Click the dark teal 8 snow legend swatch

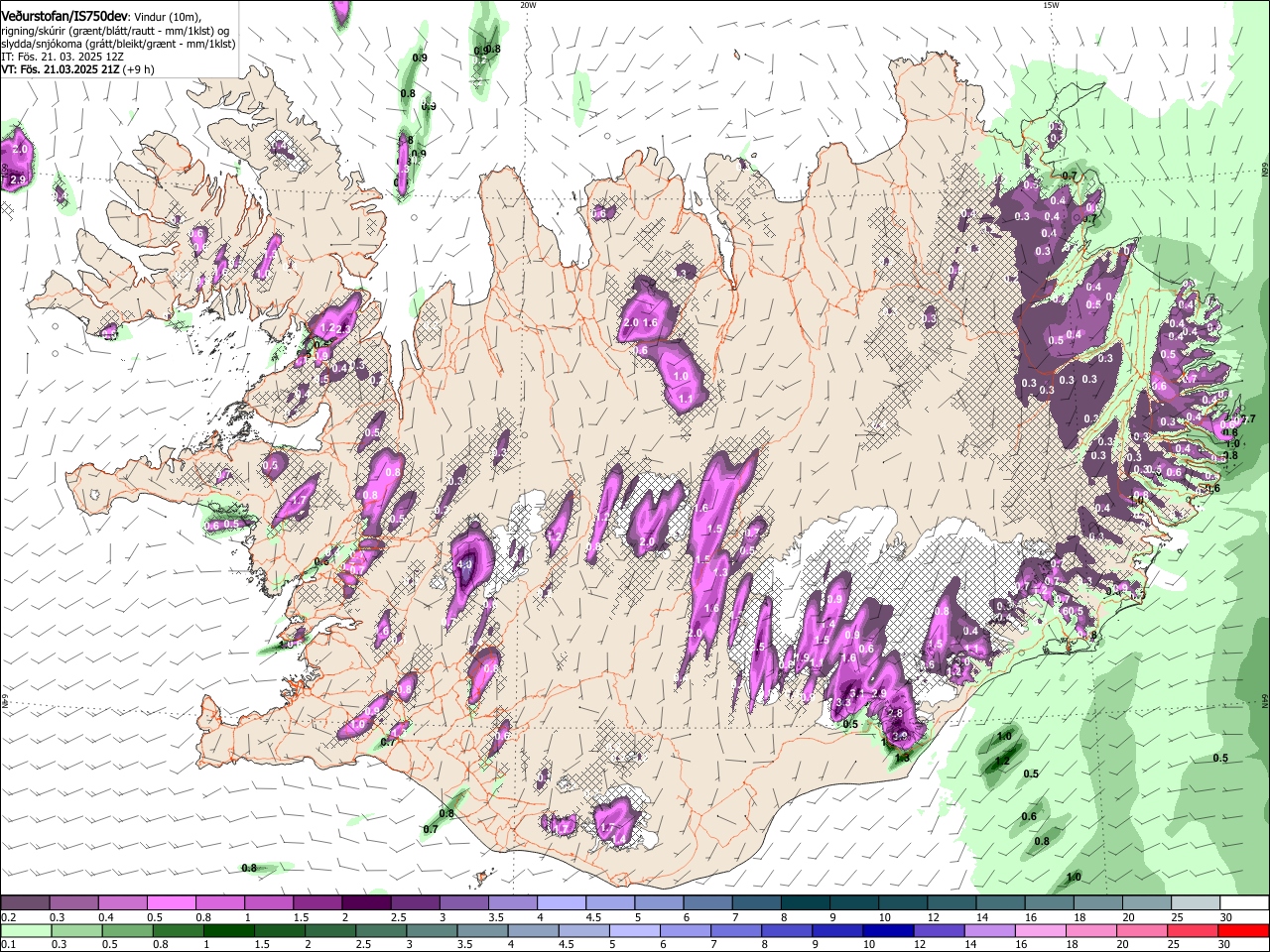point(804,903)
